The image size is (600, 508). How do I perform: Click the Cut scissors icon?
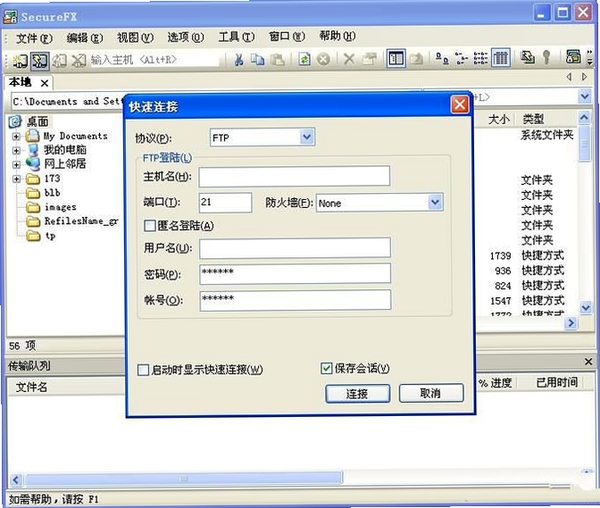239,59
